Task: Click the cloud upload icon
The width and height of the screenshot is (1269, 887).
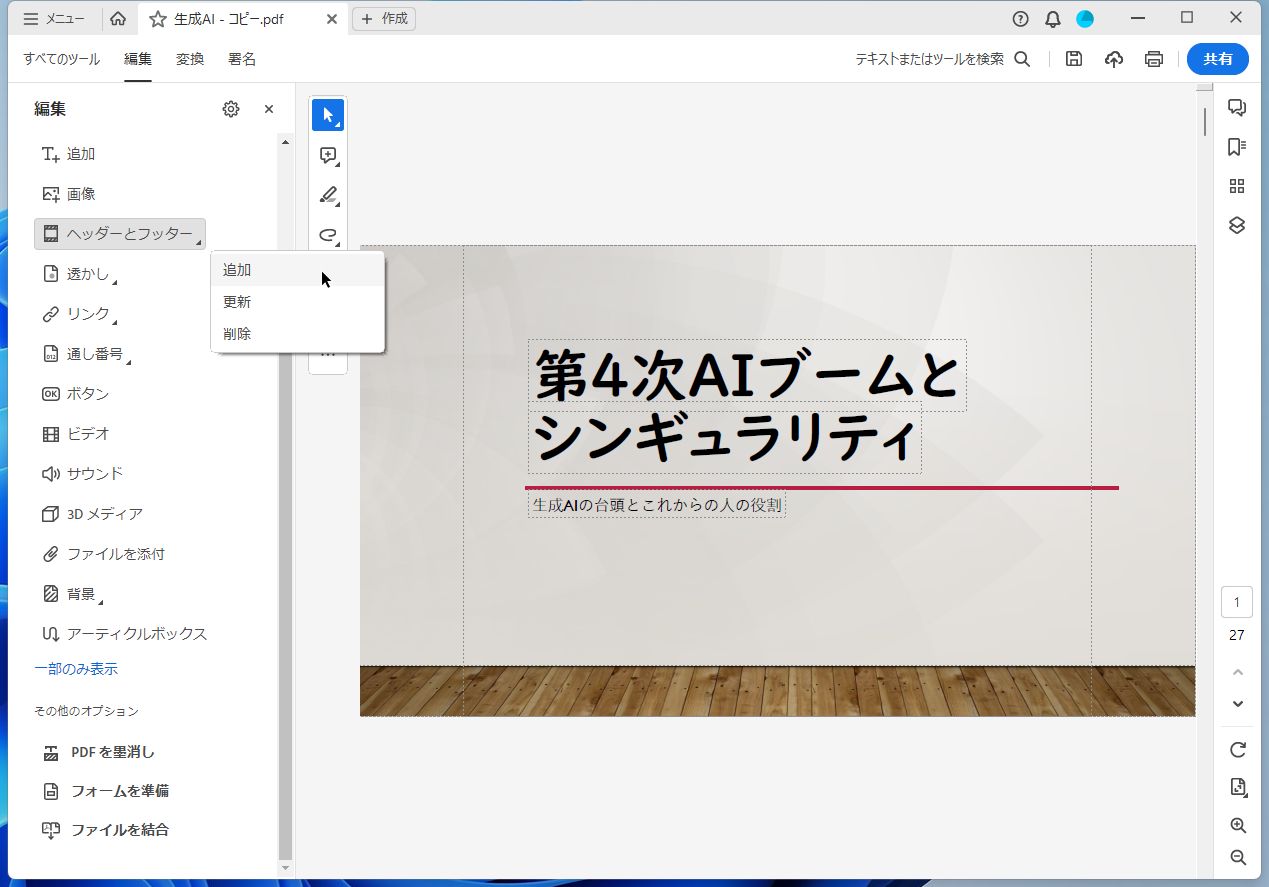Action: coord(1113,59)
